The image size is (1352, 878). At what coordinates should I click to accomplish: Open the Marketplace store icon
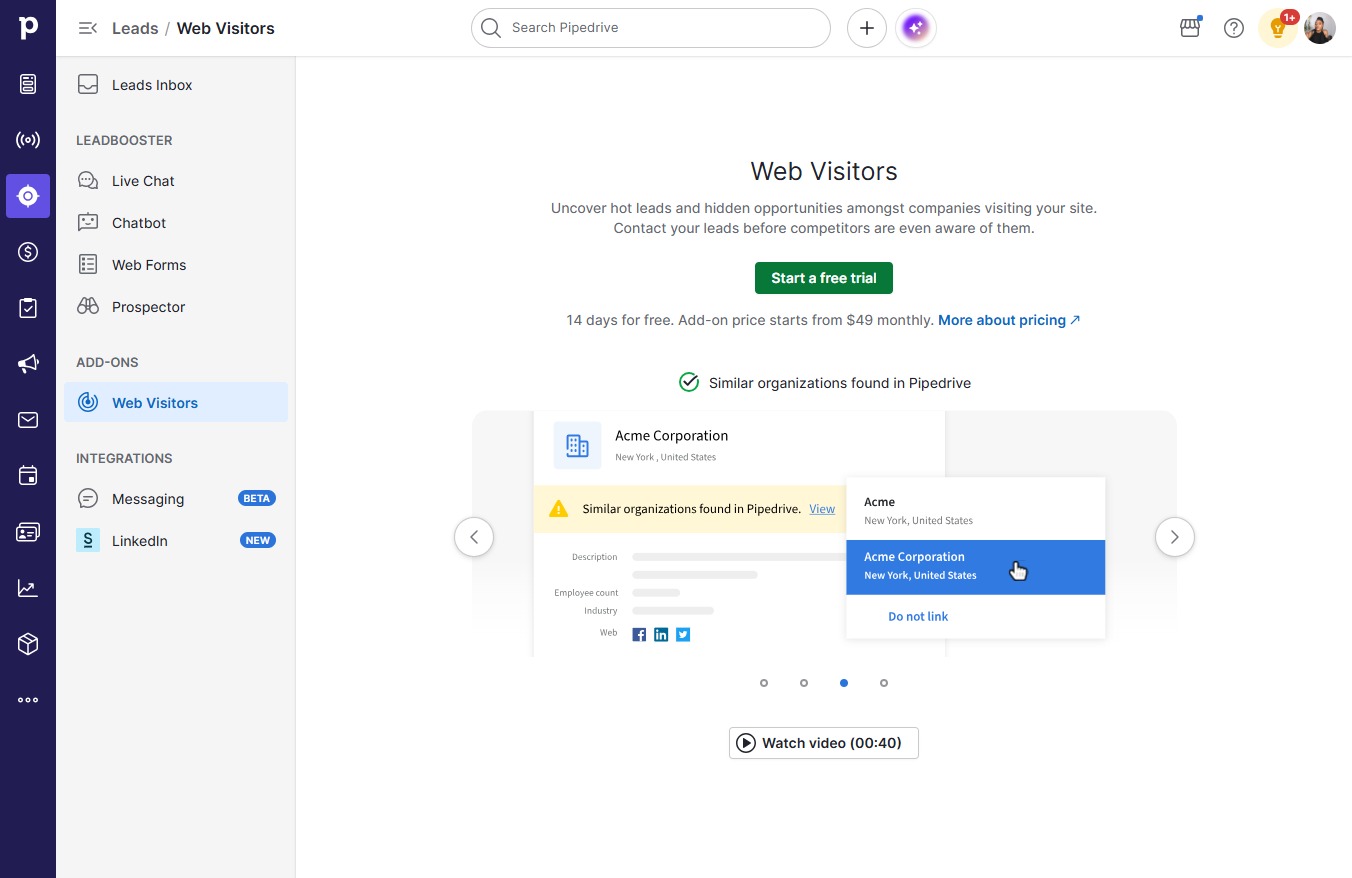pos(1190,28)
